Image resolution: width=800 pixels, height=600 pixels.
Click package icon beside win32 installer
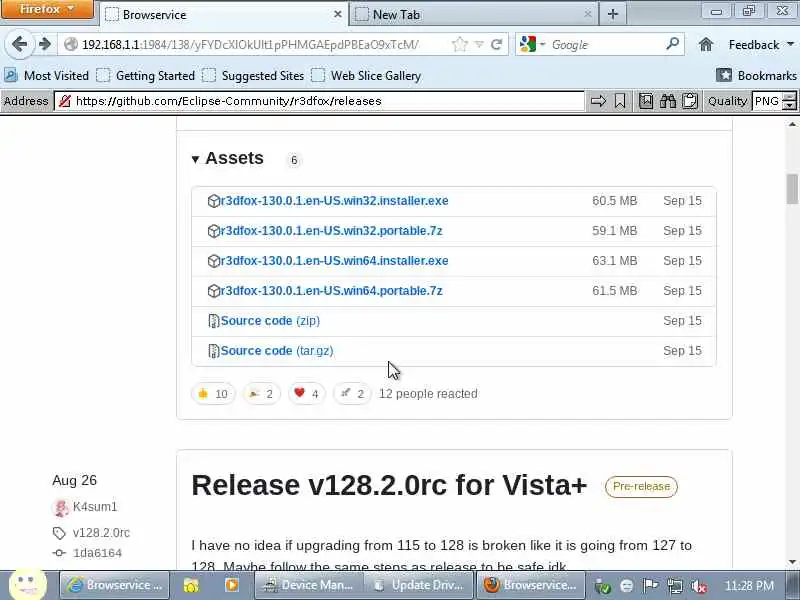point(213,201)
